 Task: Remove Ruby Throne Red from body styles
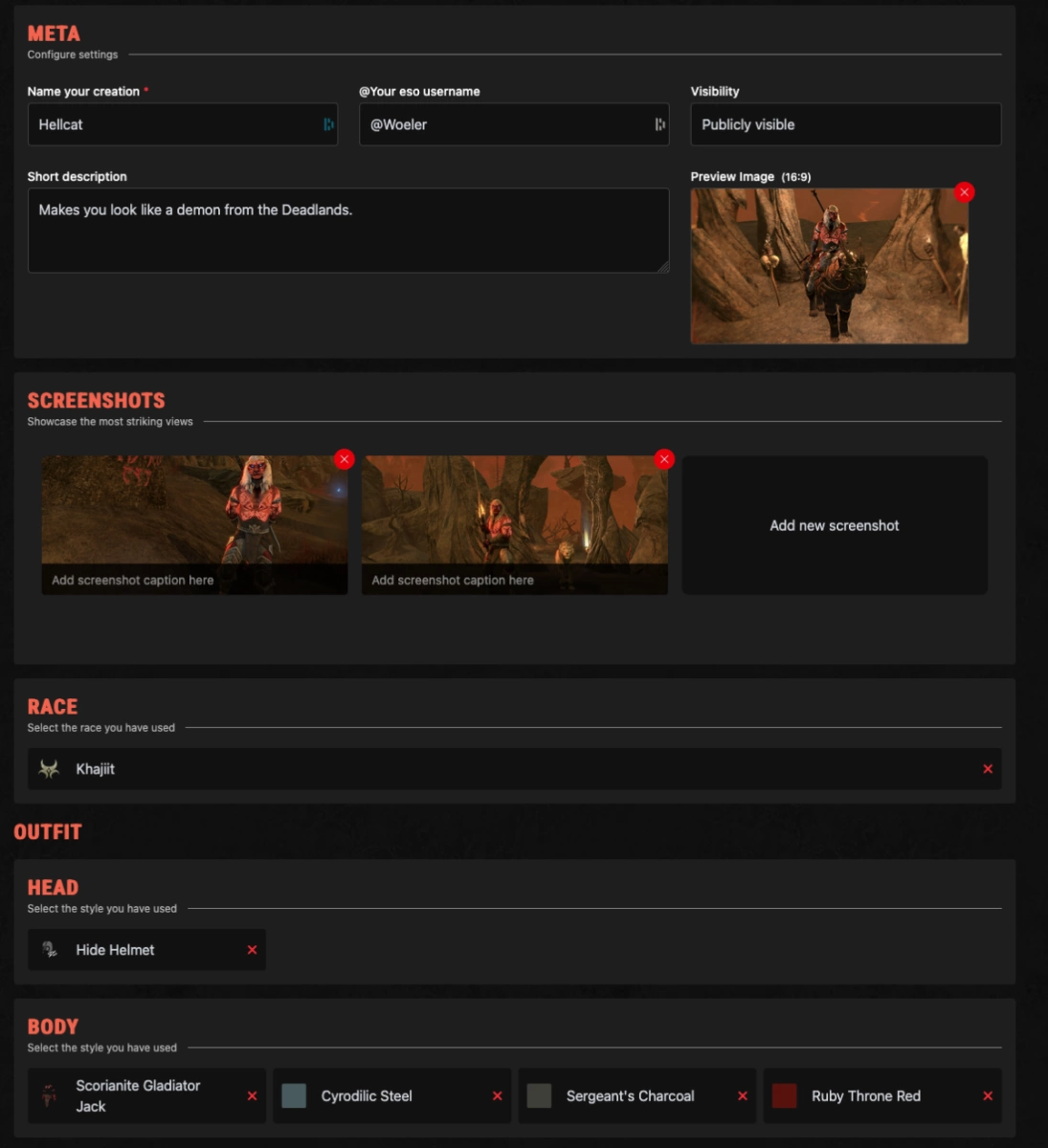tap(988, 1095)
